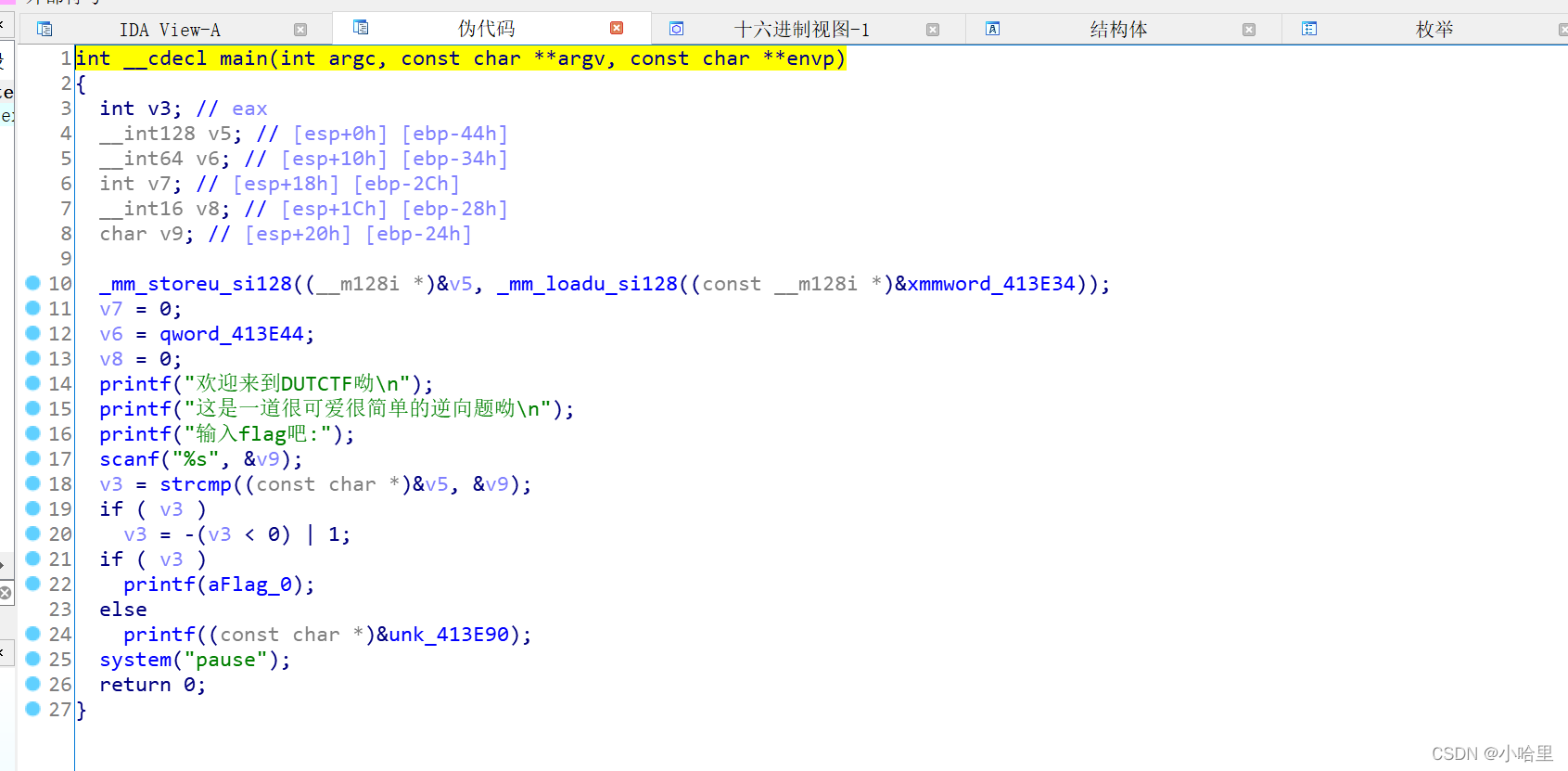Toggle the breakpoint dot on line 10
Image resolution: width=1568 pixels, height=771 pixels.
(32, 283)
